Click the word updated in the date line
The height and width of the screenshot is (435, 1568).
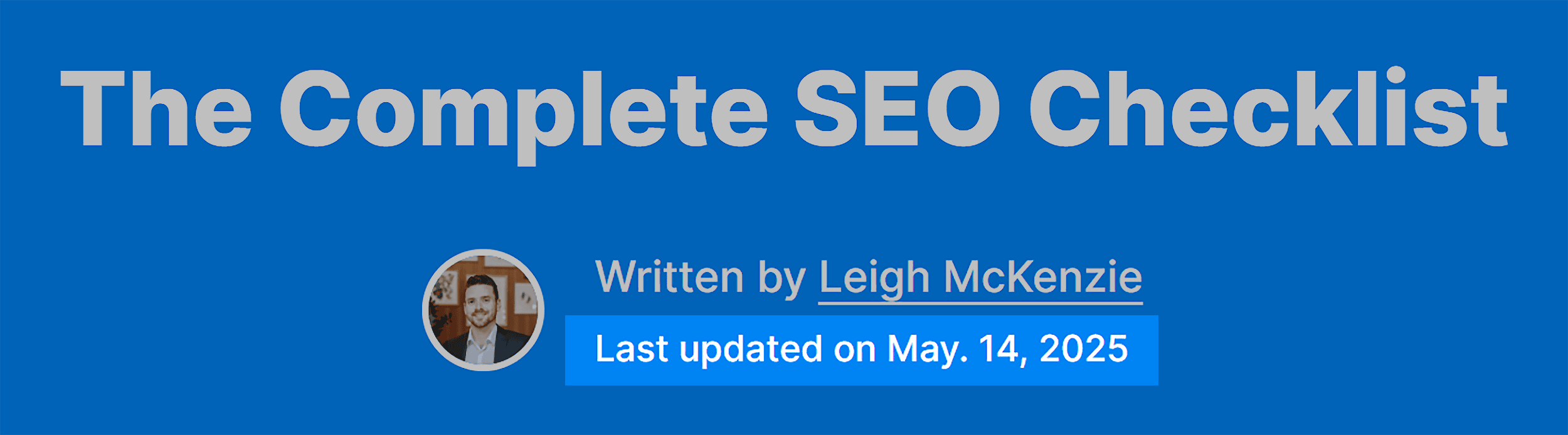tap(751, 350)
